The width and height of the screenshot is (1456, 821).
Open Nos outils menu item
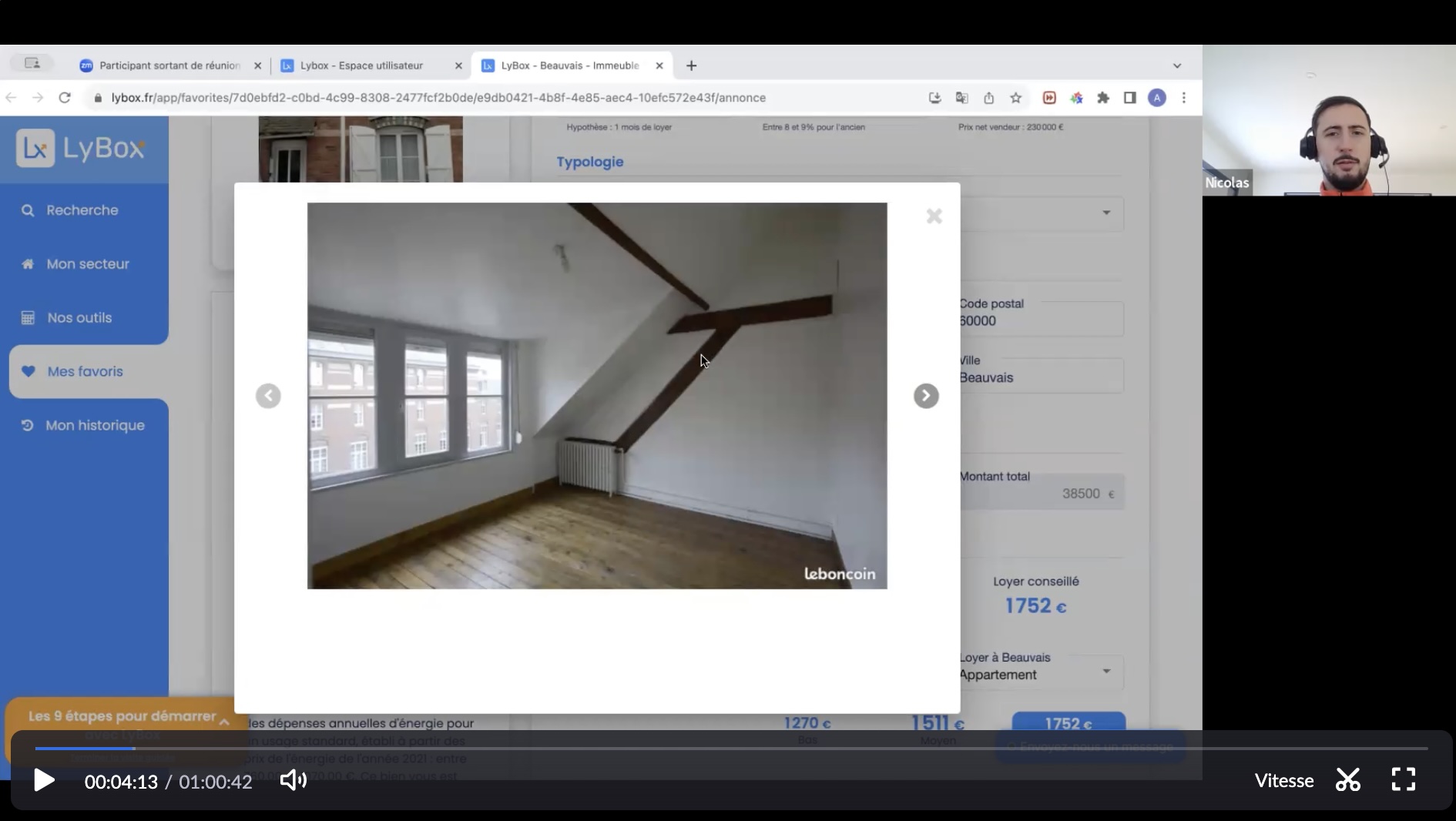(79, 318)
